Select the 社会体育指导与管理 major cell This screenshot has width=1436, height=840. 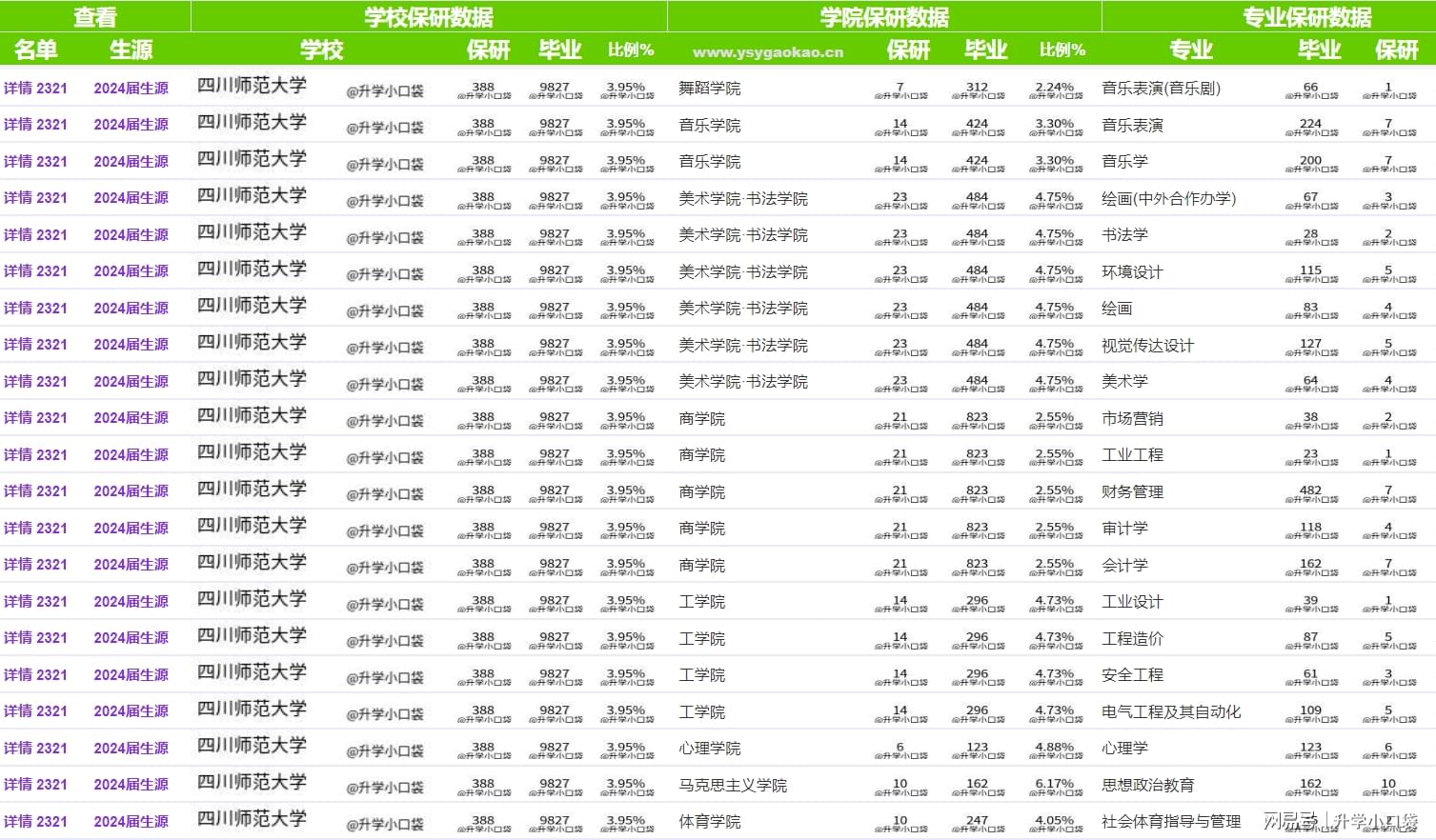tap(1171, 822)
